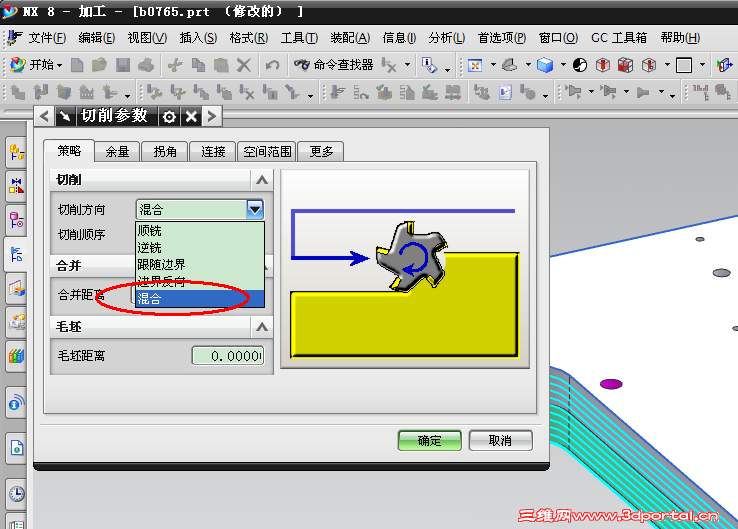Open dropdown arrow next to shaded cube icon
The height and width of the screenshot is (529, 738).
(563, 65)
